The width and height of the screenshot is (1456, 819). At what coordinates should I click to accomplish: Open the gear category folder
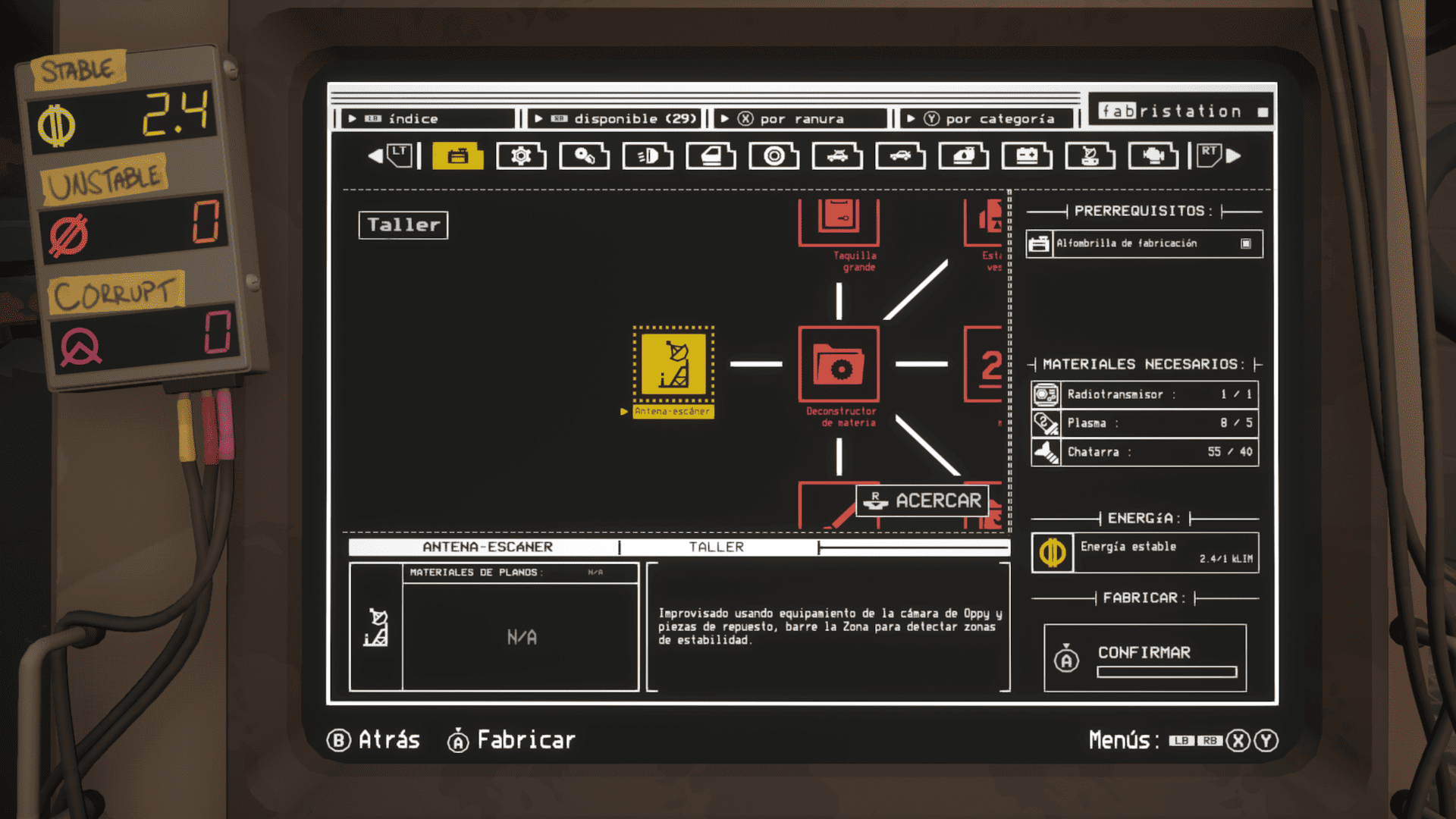521,156
